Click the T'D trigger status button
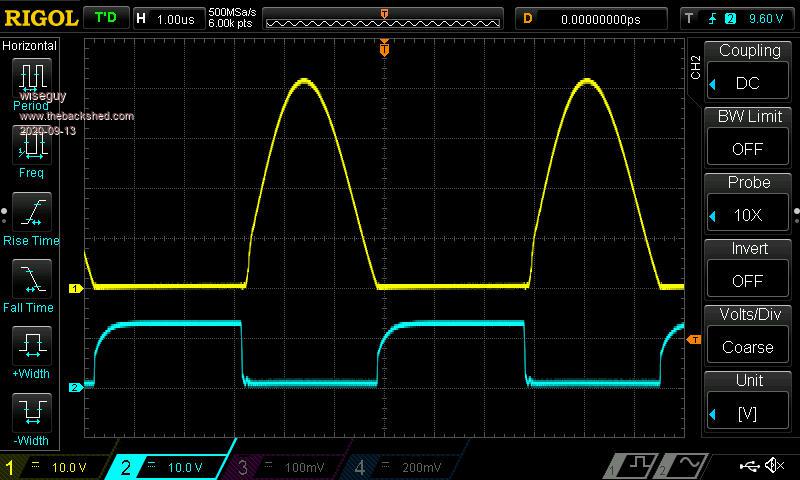 tap(105, 18)
